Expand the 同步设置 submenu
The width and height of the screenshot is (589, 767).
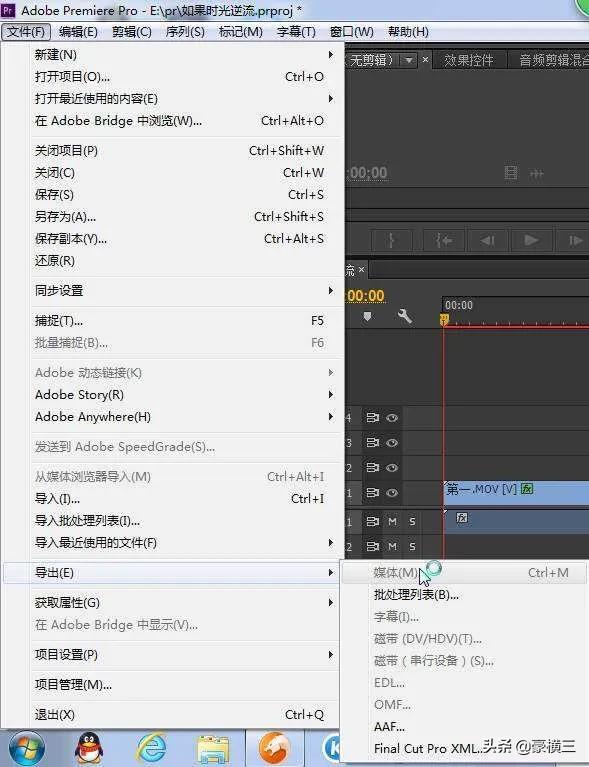pos(184,291)
